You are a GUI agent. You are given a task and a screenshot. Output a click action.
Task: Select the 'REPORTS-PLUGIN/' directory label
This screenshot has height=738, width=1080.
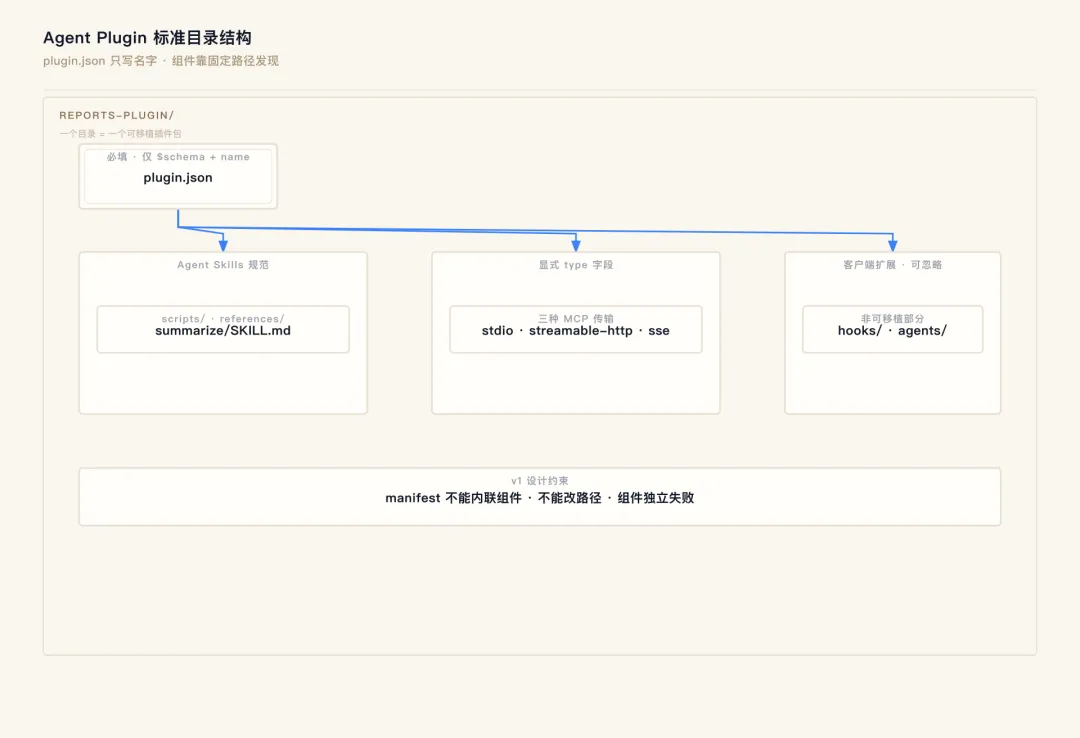(116, 115)
